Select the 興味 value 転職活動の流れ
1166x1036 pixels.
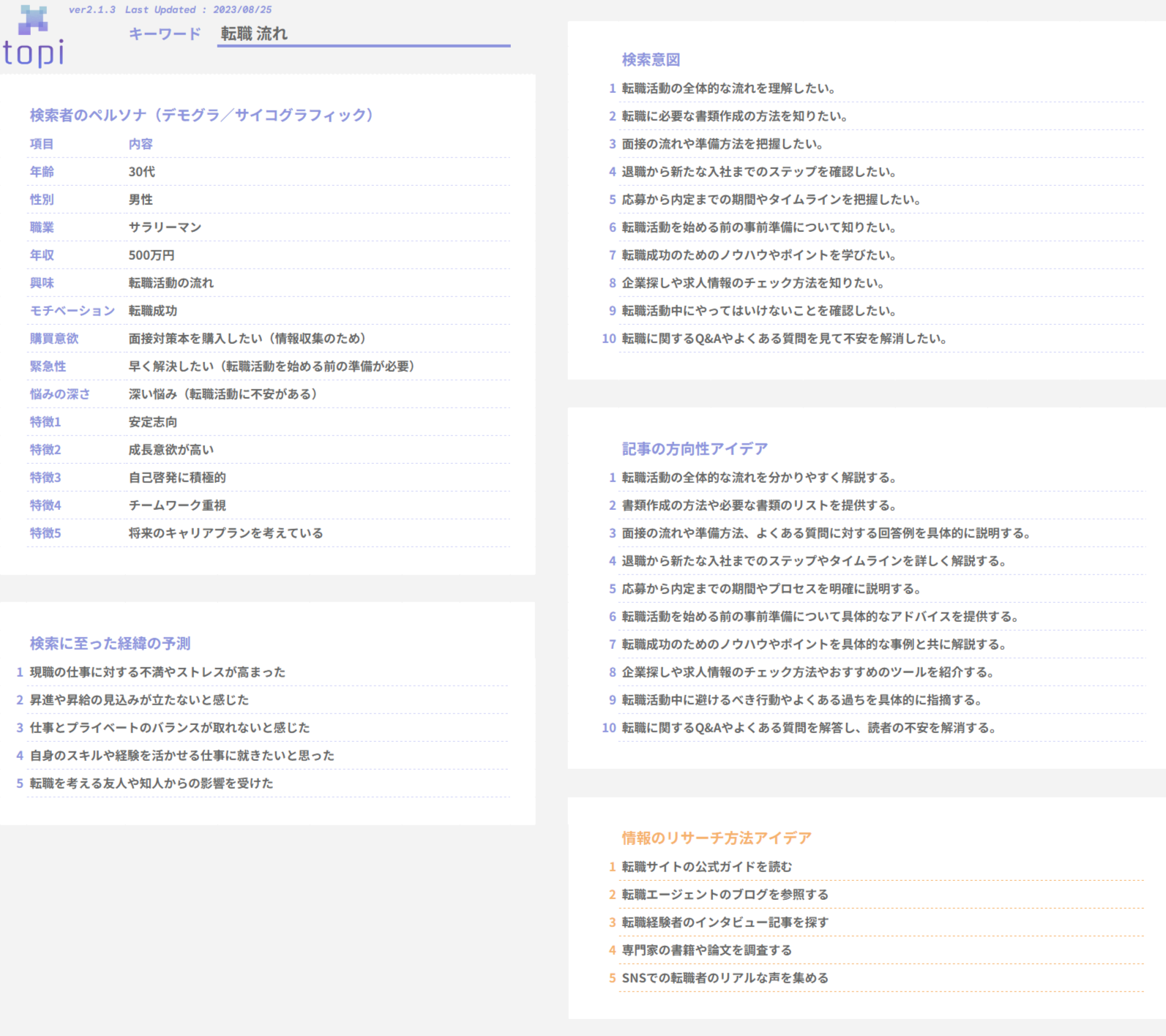pyautogui.click(x=171, y=283)
